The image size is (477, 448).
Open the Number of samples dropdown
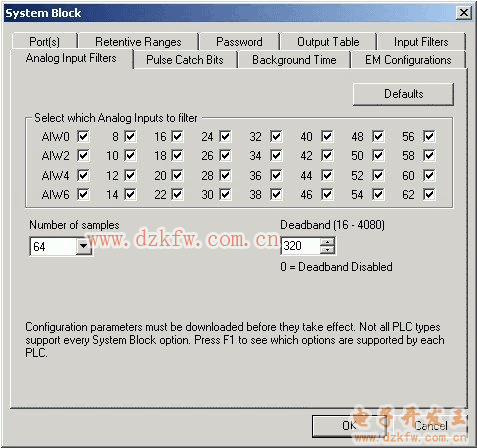tap(83, 246)
